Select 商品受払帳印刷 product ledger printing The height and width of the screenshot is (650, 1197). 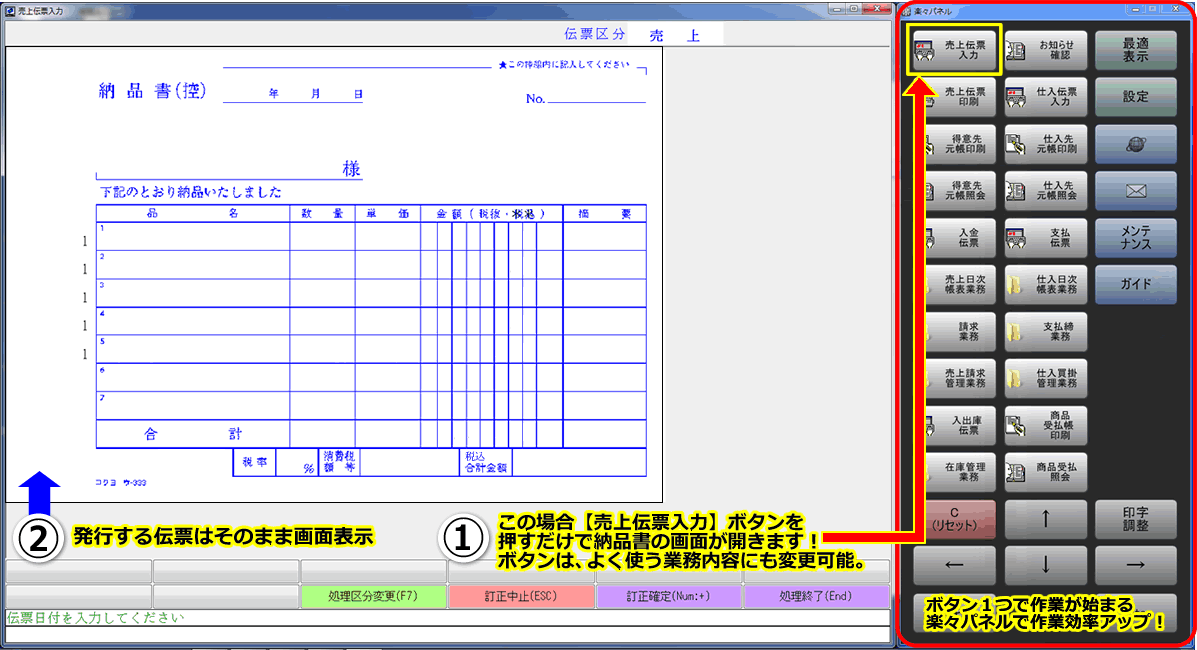1045,425
